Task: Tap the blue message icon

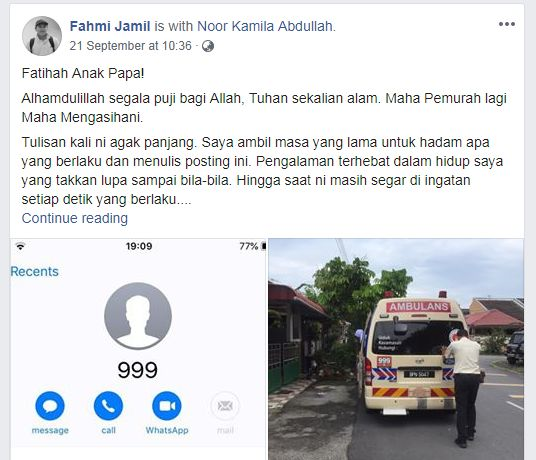Action: tap(50, 406)
